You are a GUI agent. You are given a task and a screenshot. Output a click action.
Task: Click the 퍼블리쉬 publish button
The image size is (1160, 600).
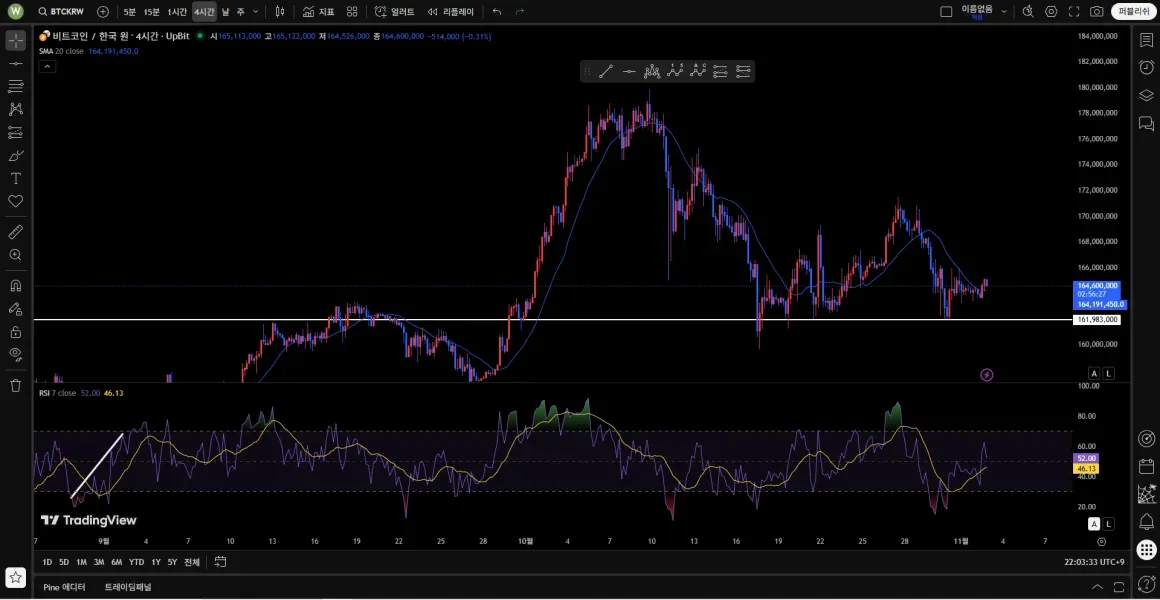(x=1134, y=12)
